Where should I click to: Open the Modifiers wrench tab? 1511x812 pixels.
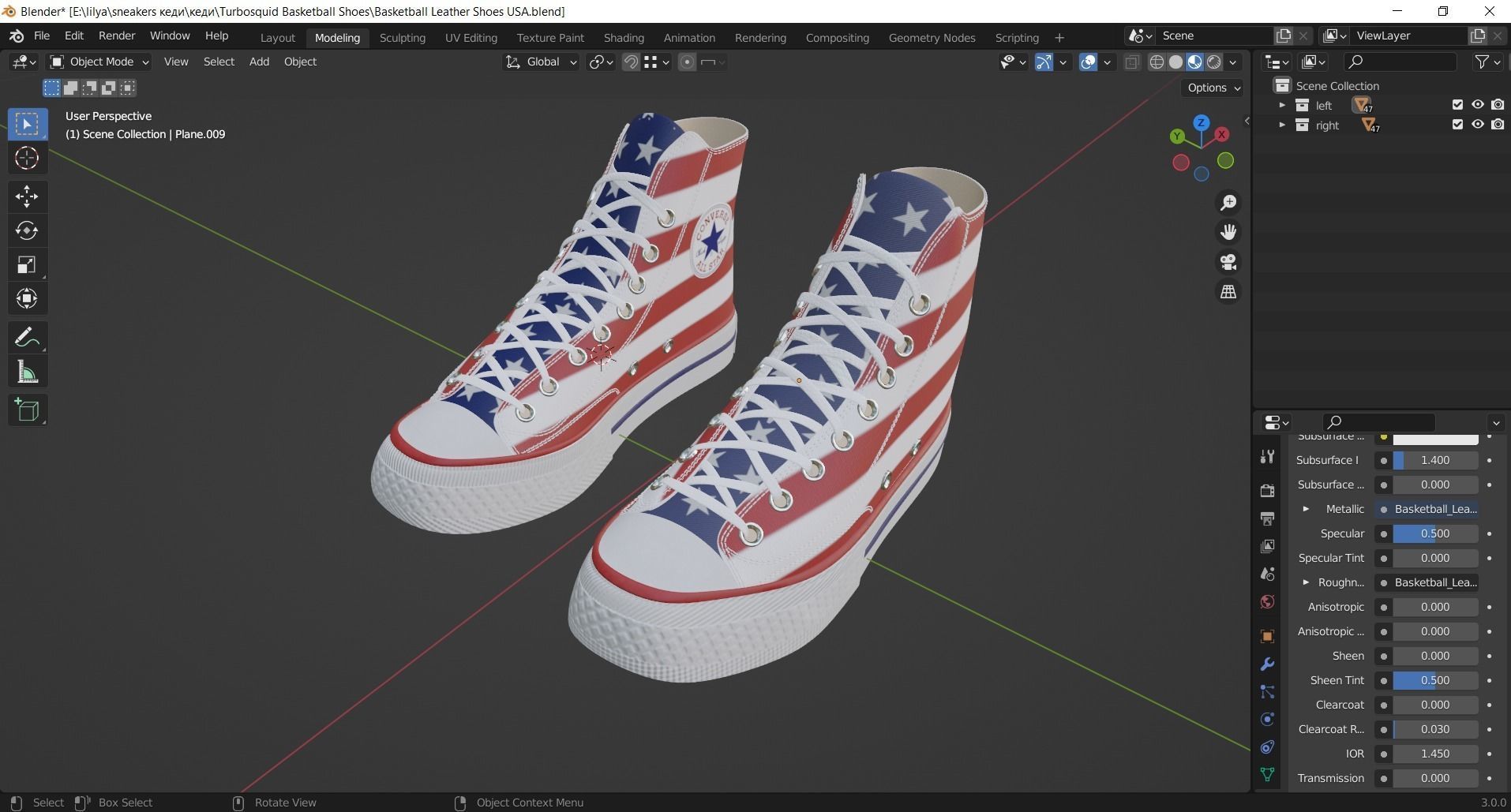[1267, 664]
